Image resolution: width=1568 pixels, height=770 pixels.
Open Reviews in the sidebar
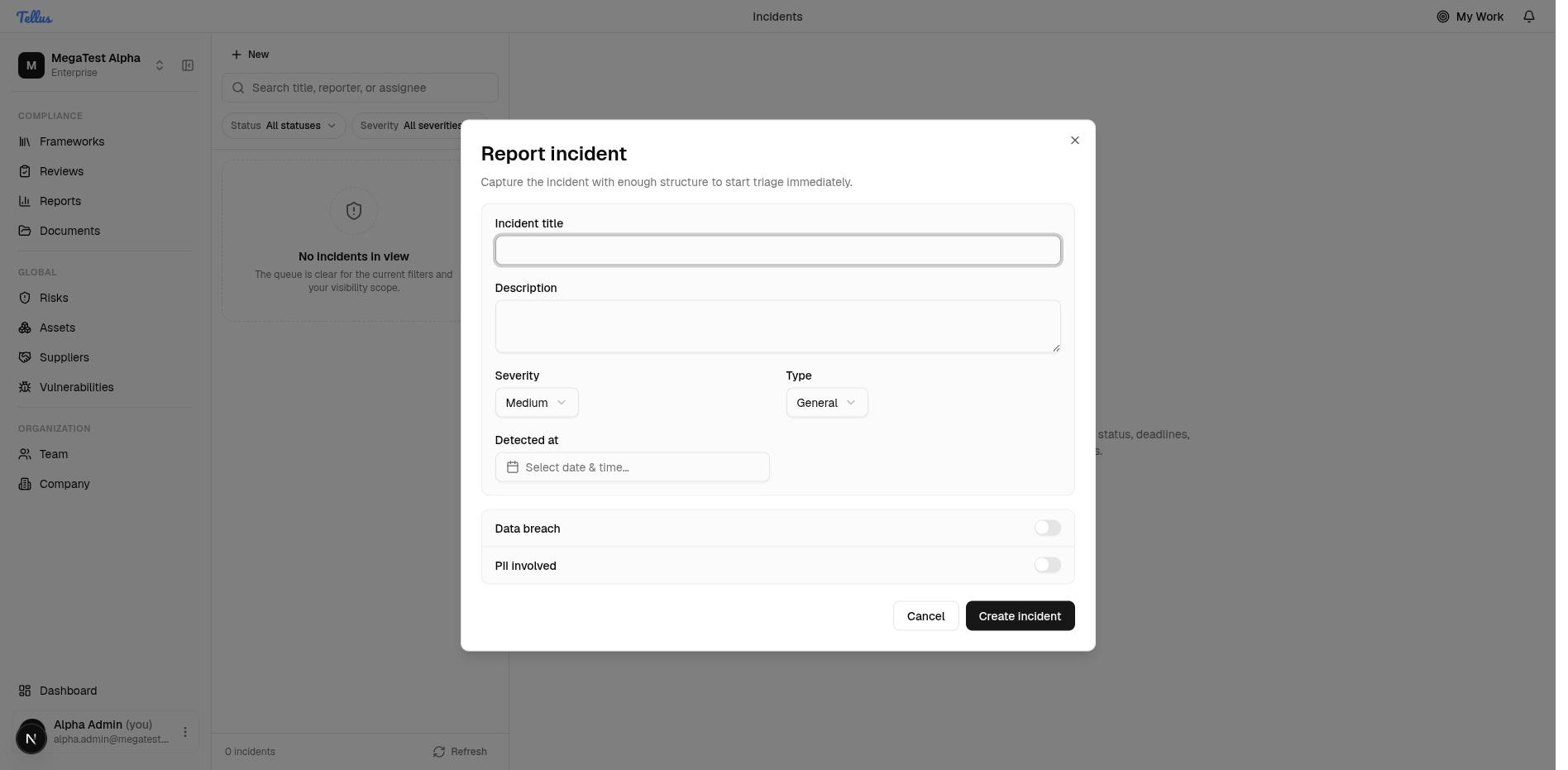[61, 171]
